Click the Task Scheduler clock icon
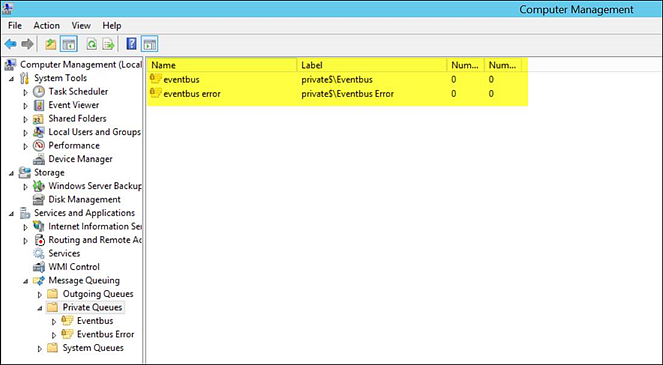The image size is (663, 365). point(39,92)
